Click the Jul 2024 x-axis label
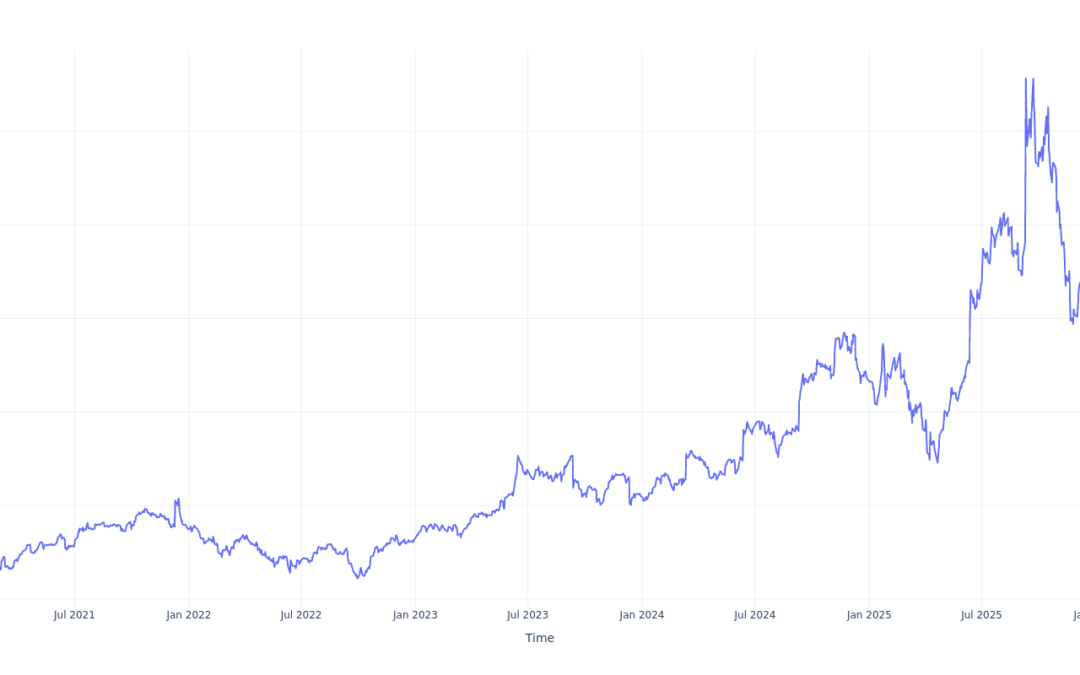Image resolution: width=1080 pixels, height=675 pixels. pyautogui.click(x=755, y=615)
